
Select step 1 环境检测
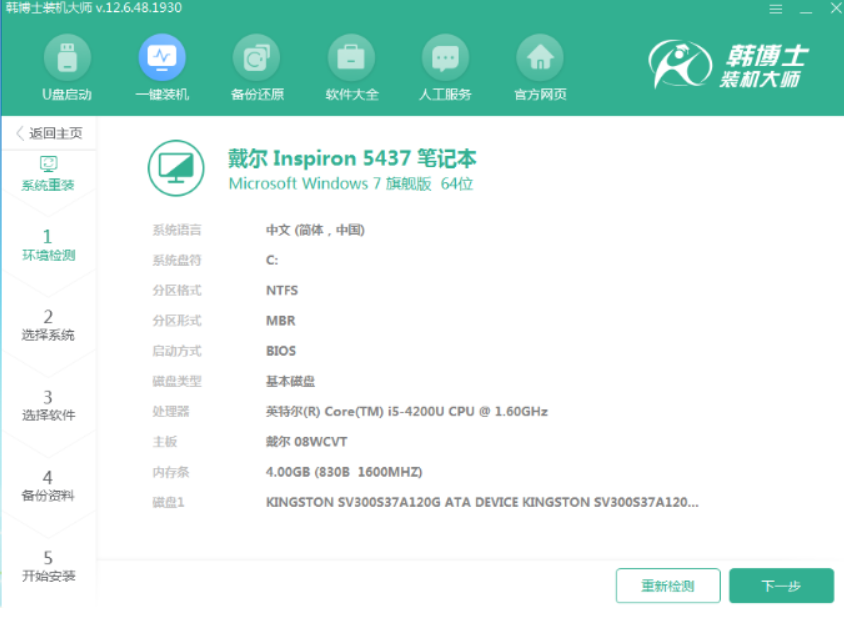[48, 245]
